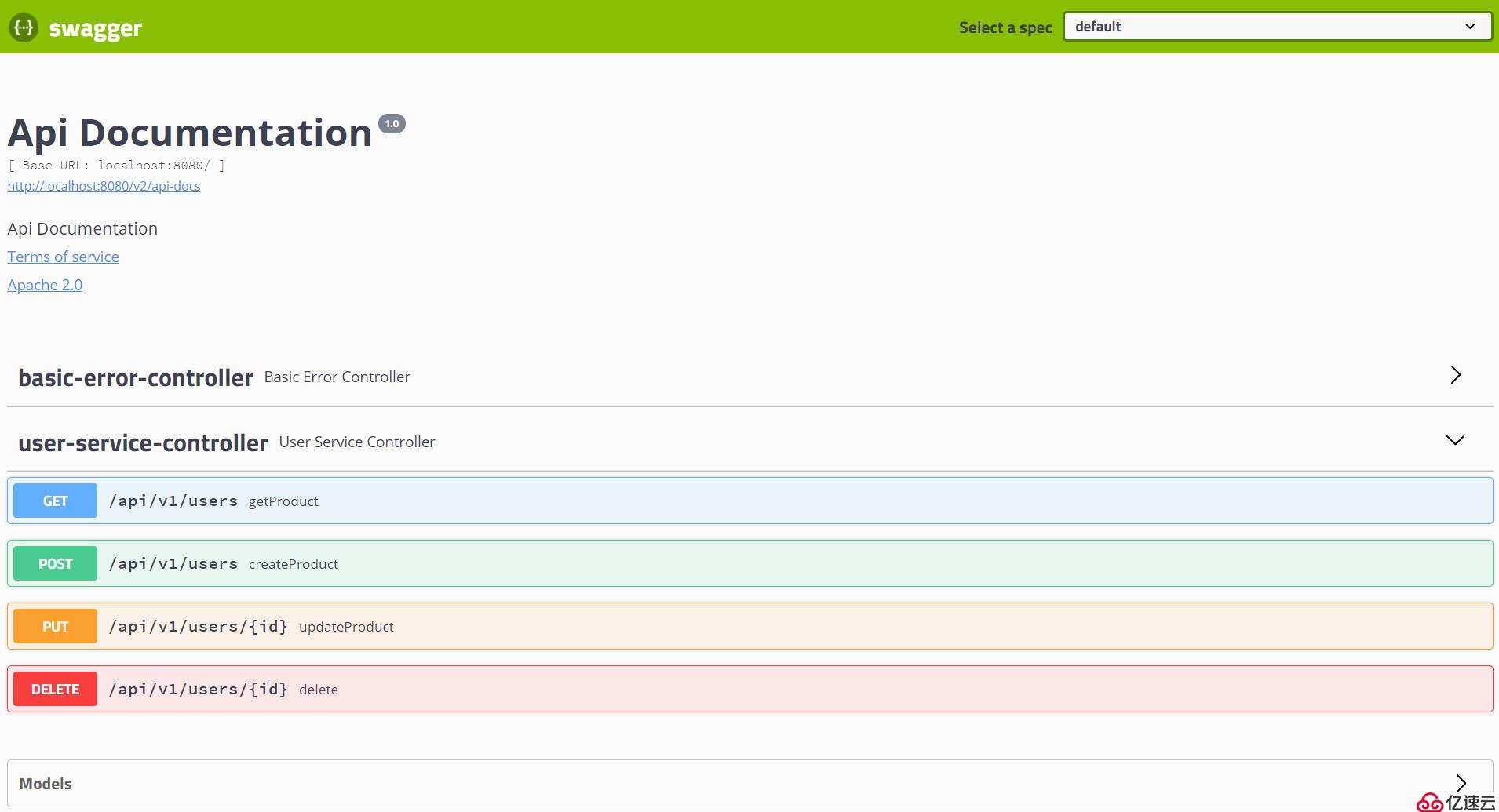Collapse the user-service-controller section chevron
Screen dimensions: 1499x812
[x=1455, y=440]
